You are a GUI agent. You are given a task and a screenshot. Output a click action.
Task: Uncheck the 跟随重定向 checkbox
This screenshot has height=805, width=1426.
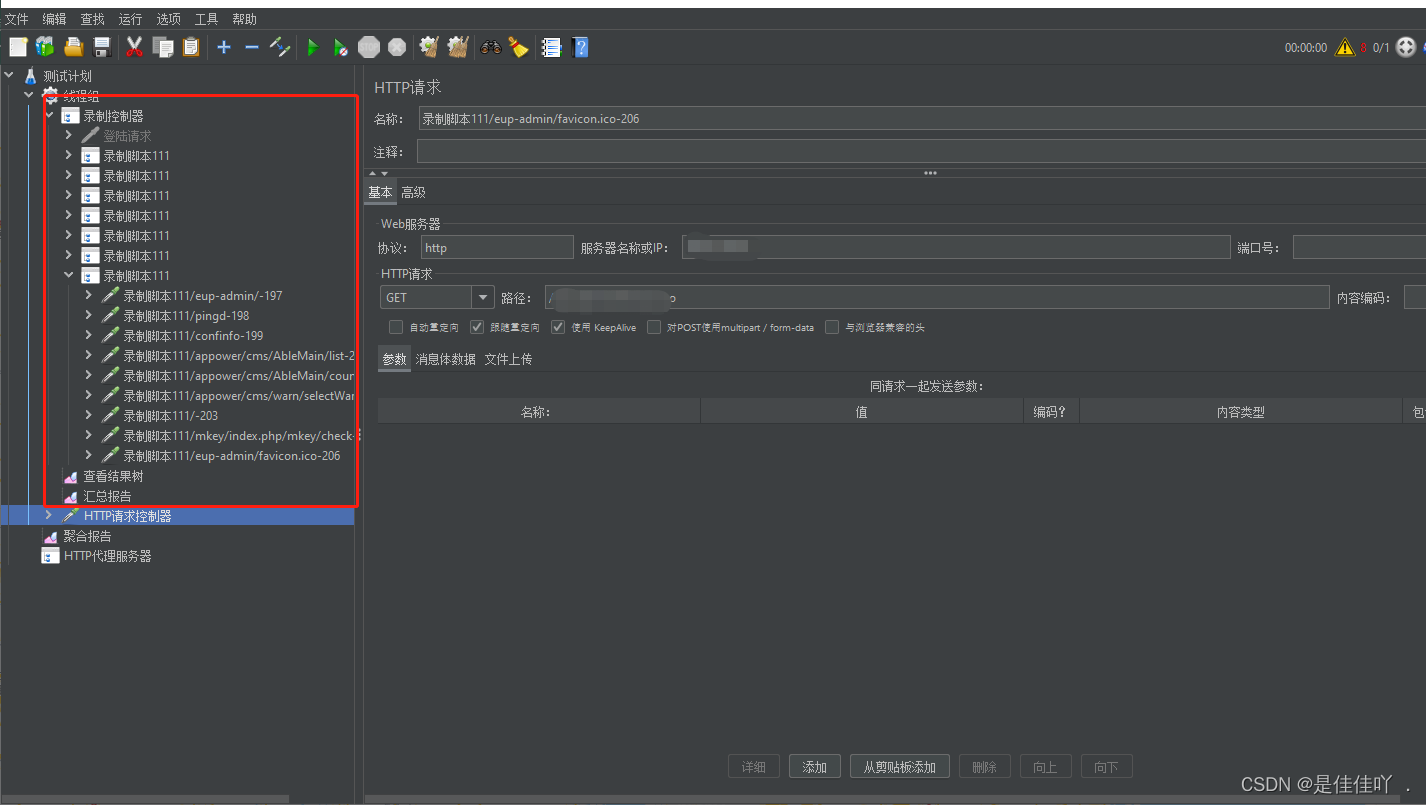[x=477, y=327]
